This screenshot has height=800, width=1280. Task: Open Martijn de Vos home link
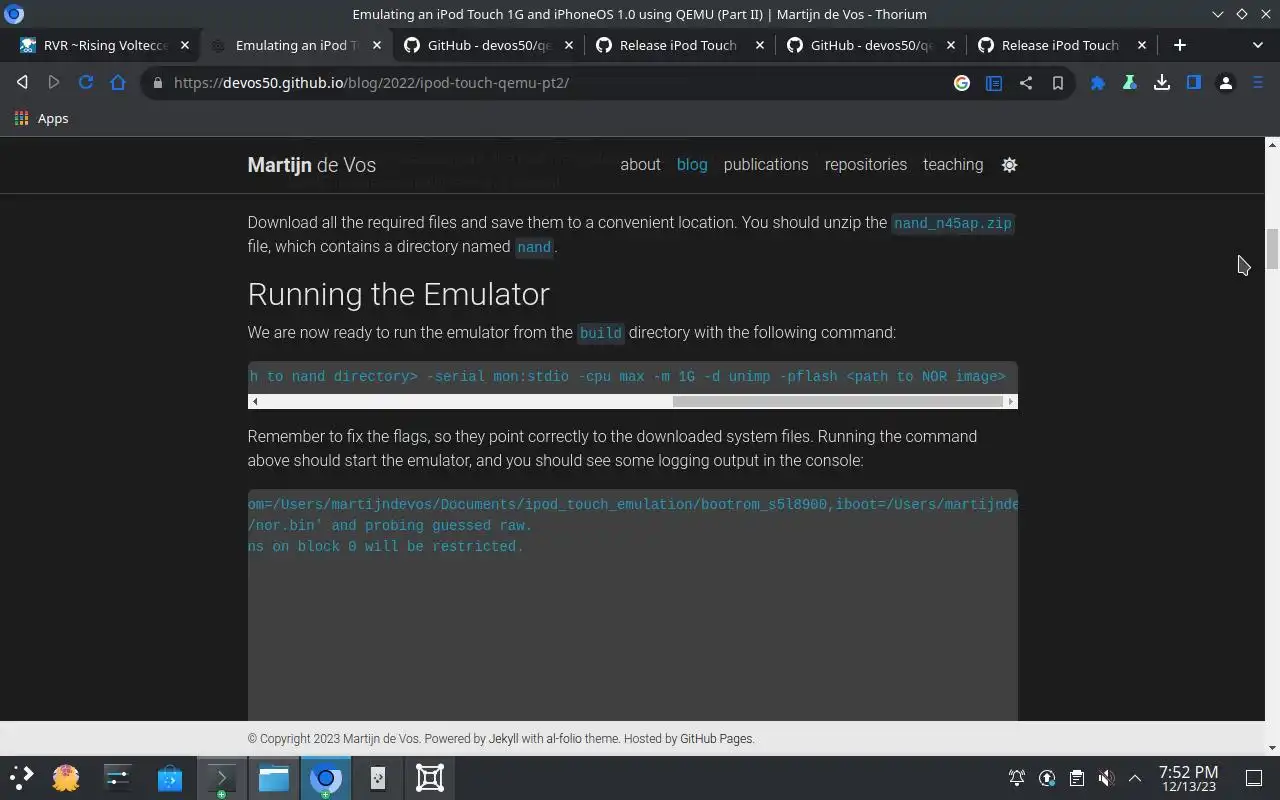[312, 165]
